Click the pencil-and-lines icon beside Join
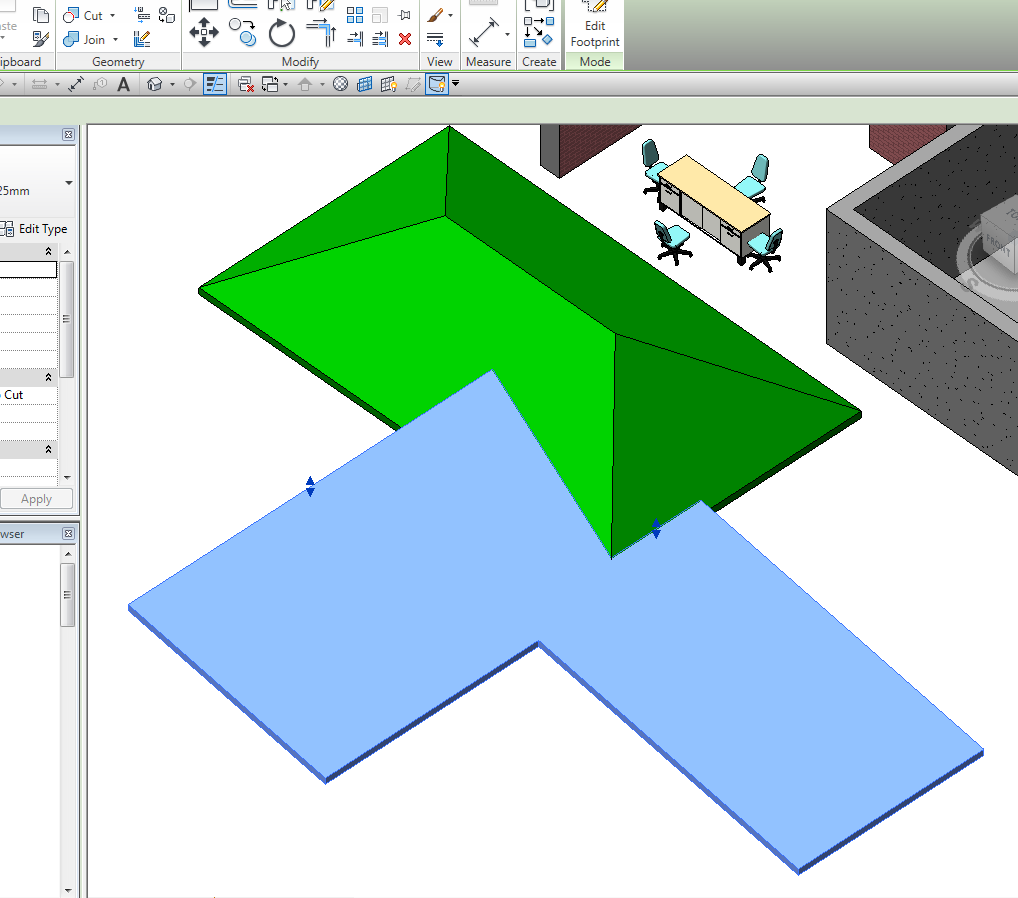This screenshot has width=1018, height=898. (x=142, y=40)
